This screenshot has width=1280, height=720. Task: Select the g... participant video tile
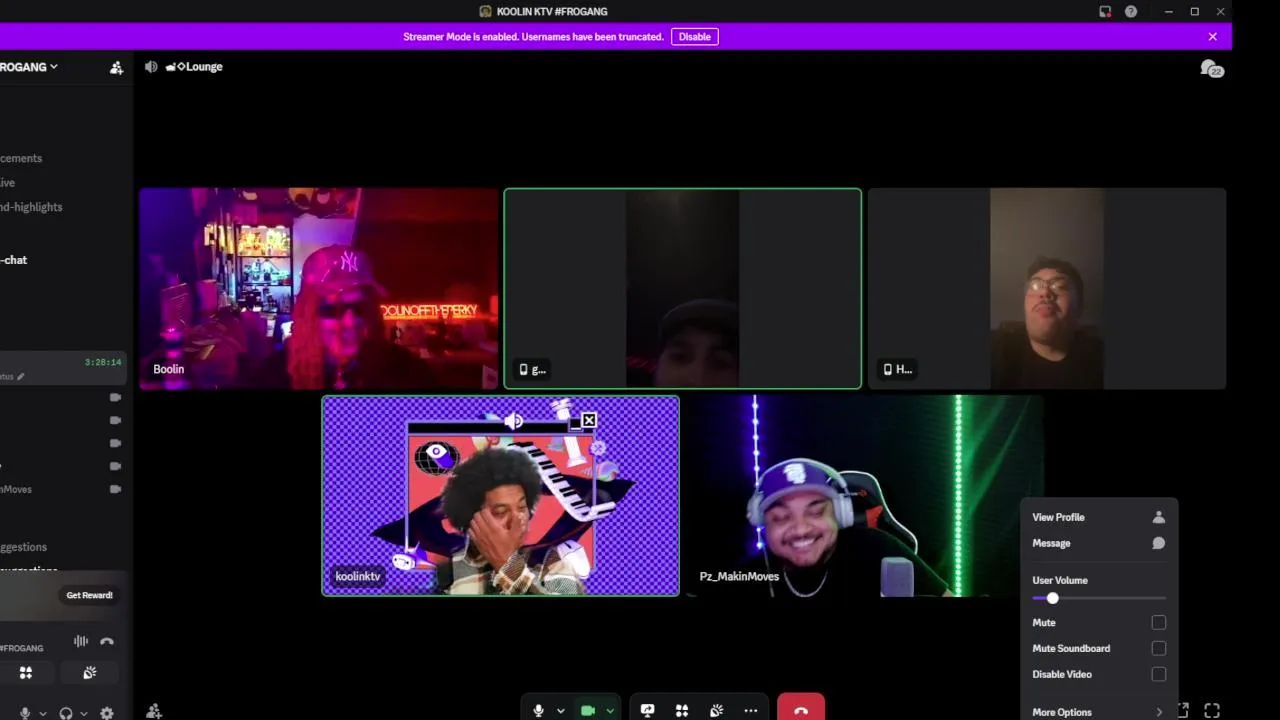[682, 288]
